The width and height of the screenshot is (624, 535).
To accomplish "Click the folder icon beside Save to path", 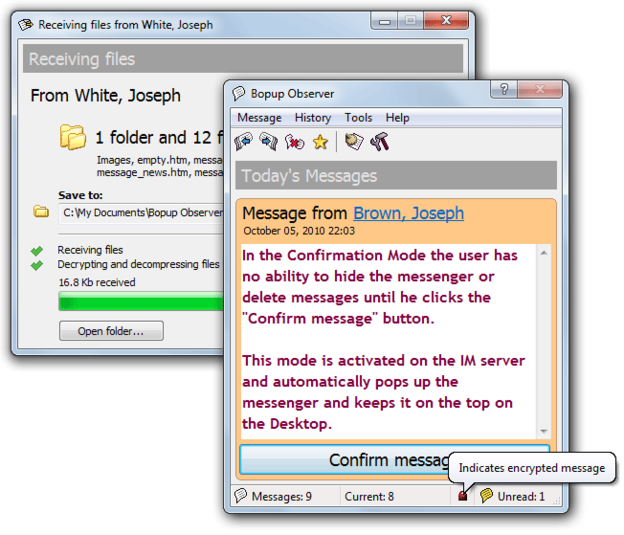I will coord(41,211).
